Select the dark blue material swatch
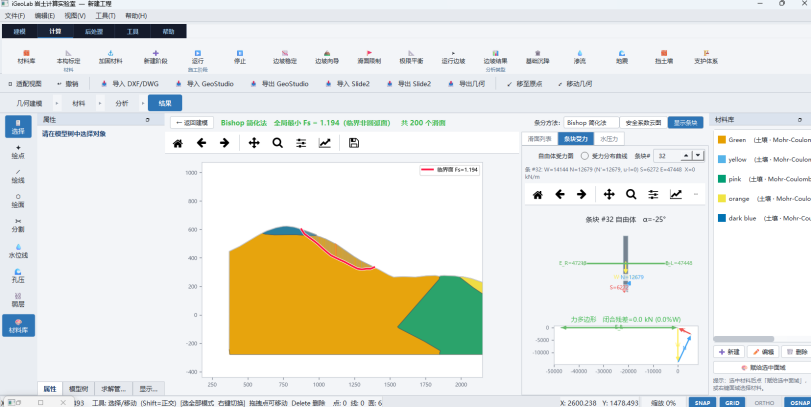Viewport: 812px width, 408px height. 722,218
